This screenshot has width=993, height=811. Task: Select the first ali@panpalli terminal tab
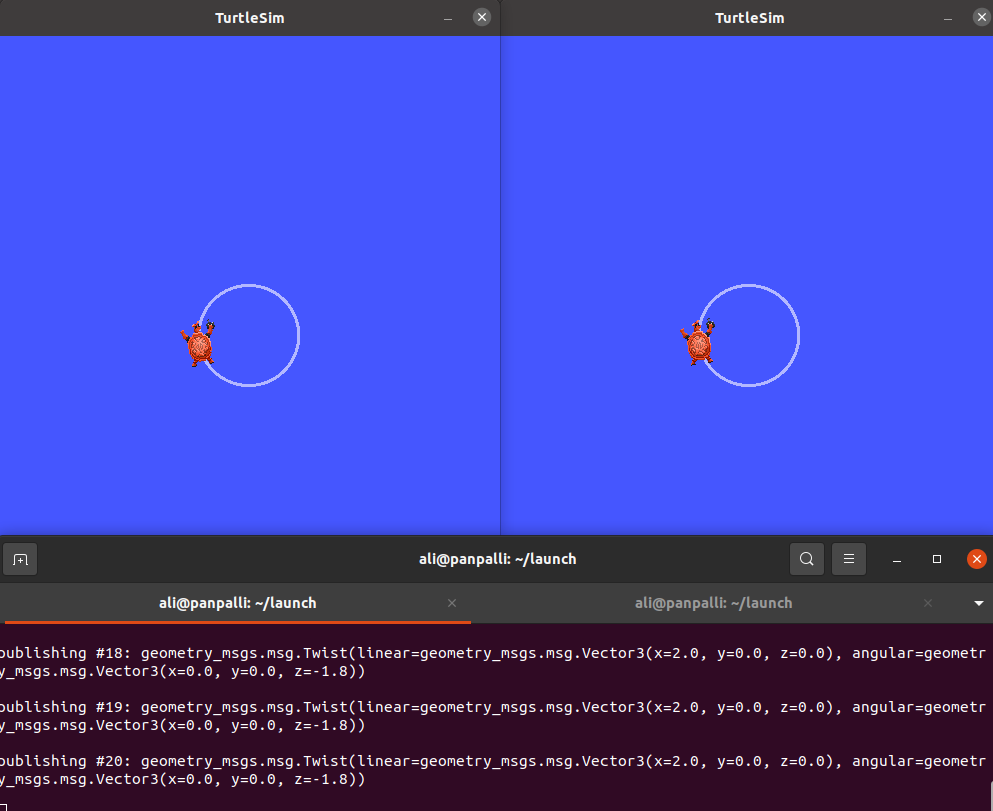pos(238,603)
